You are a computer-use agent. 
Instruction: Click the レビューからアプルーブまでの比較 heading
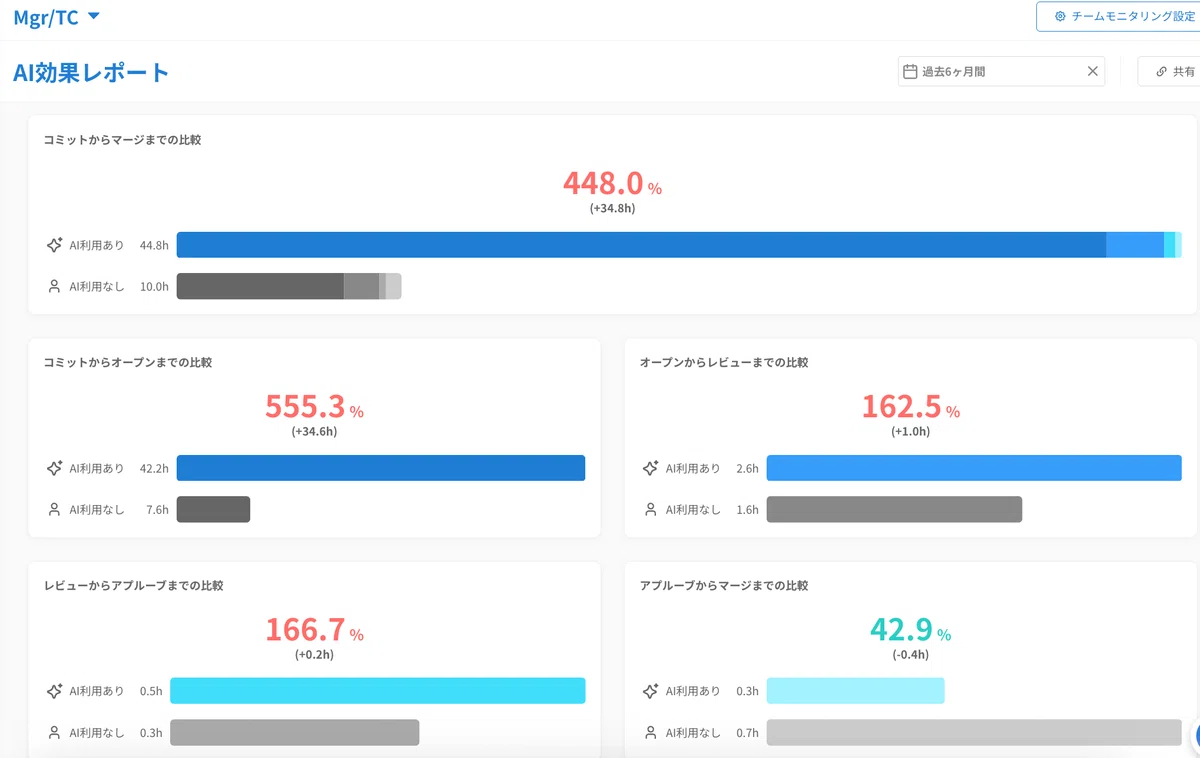133,586
